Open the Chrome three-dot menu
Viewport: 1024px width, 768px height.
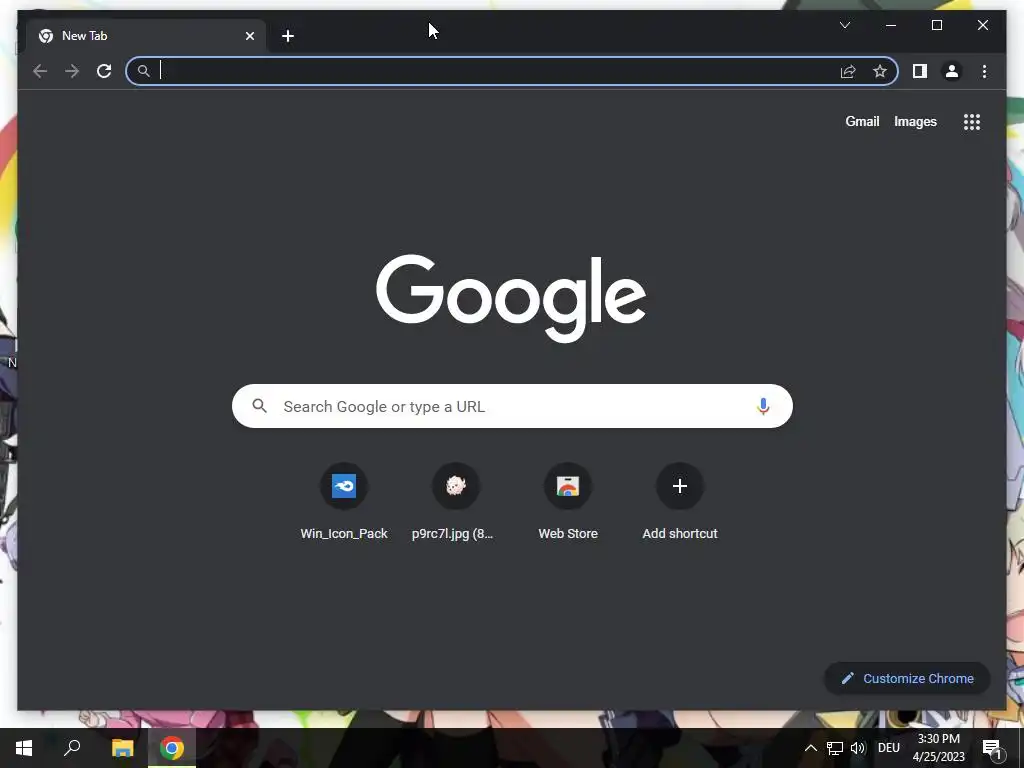coord(984,71)
